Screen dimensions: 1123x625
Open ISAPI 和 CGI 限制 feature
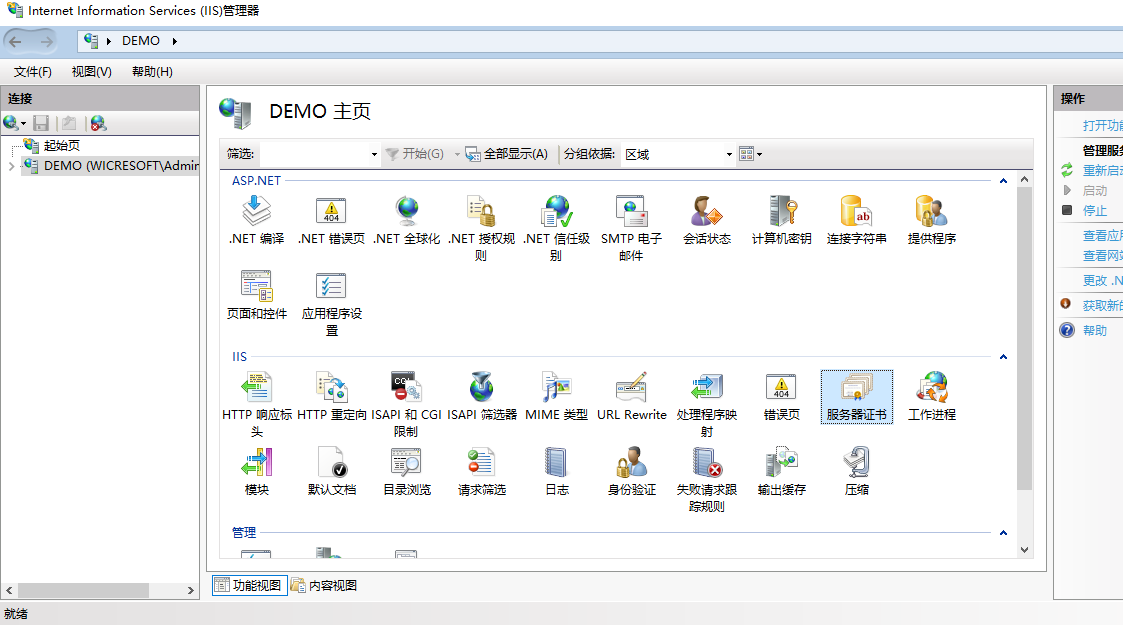click(406, 404)
